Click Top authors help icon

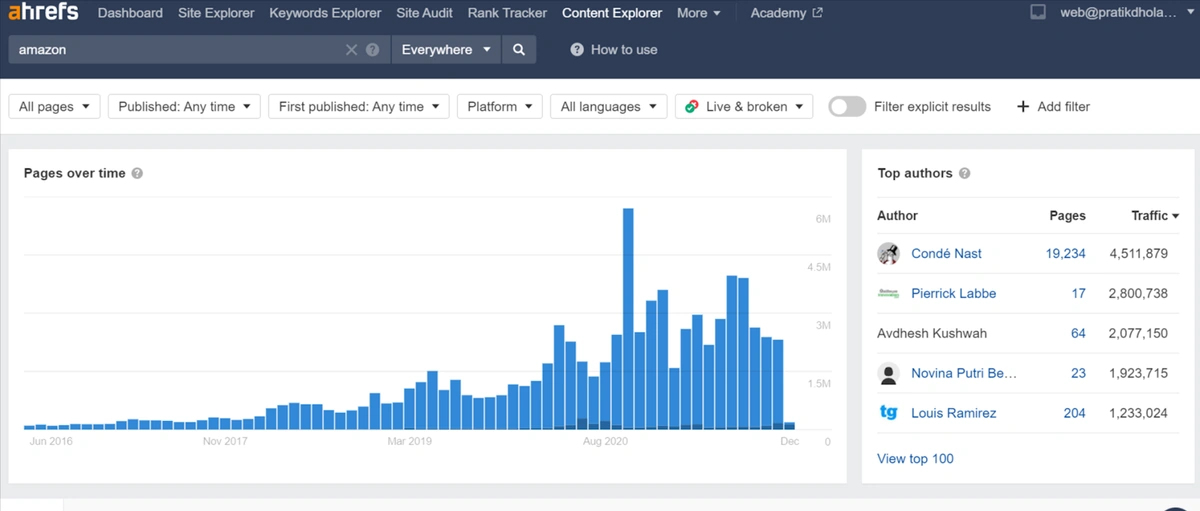[964, 173]
